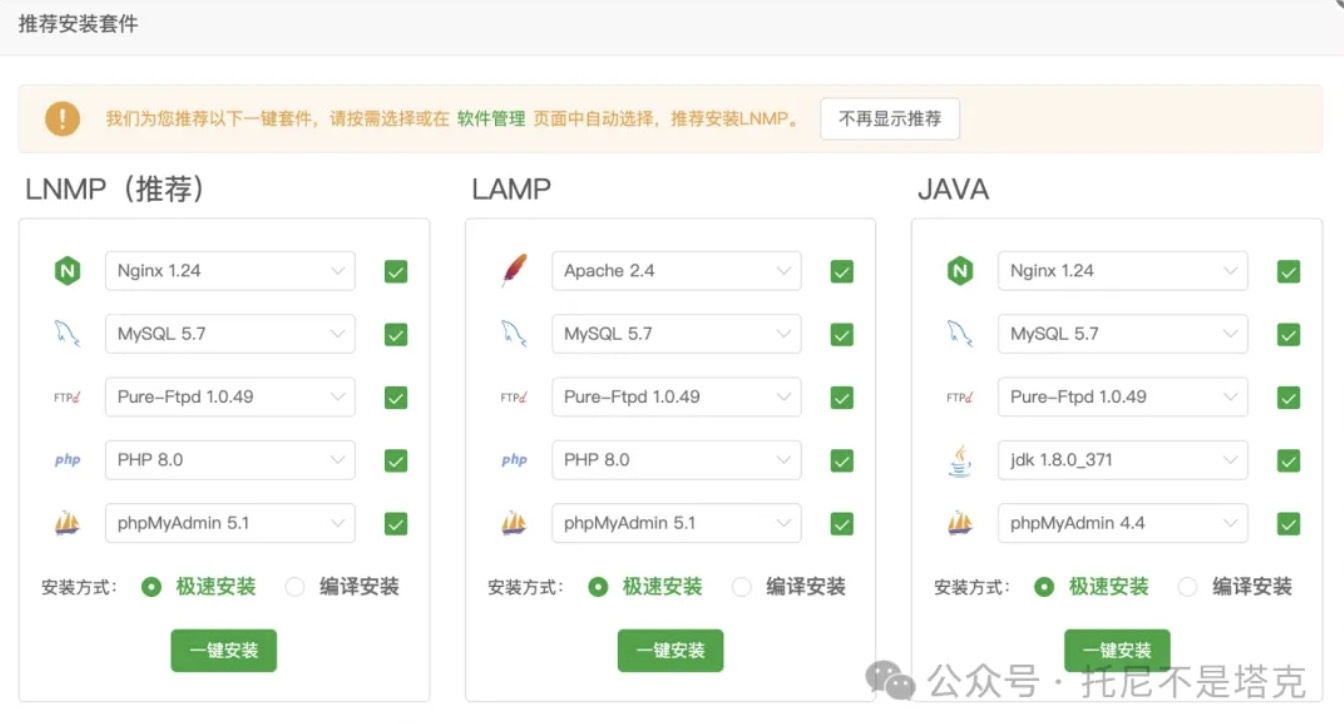
Task: Click 一键安装 button under JAVA
Action: [x=1117, y=650]
